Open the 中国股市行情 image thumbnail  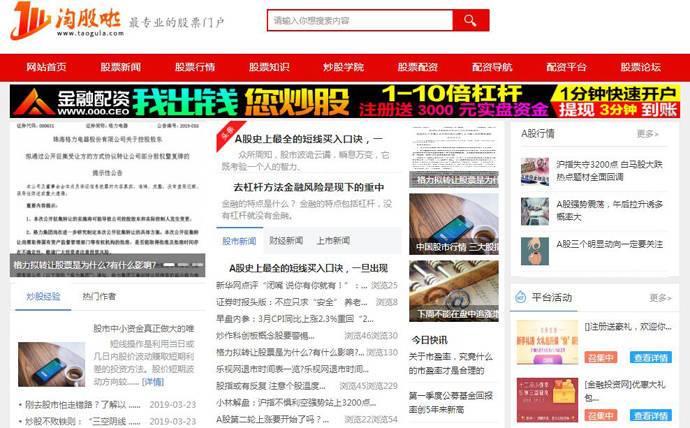tap(455, 230)
